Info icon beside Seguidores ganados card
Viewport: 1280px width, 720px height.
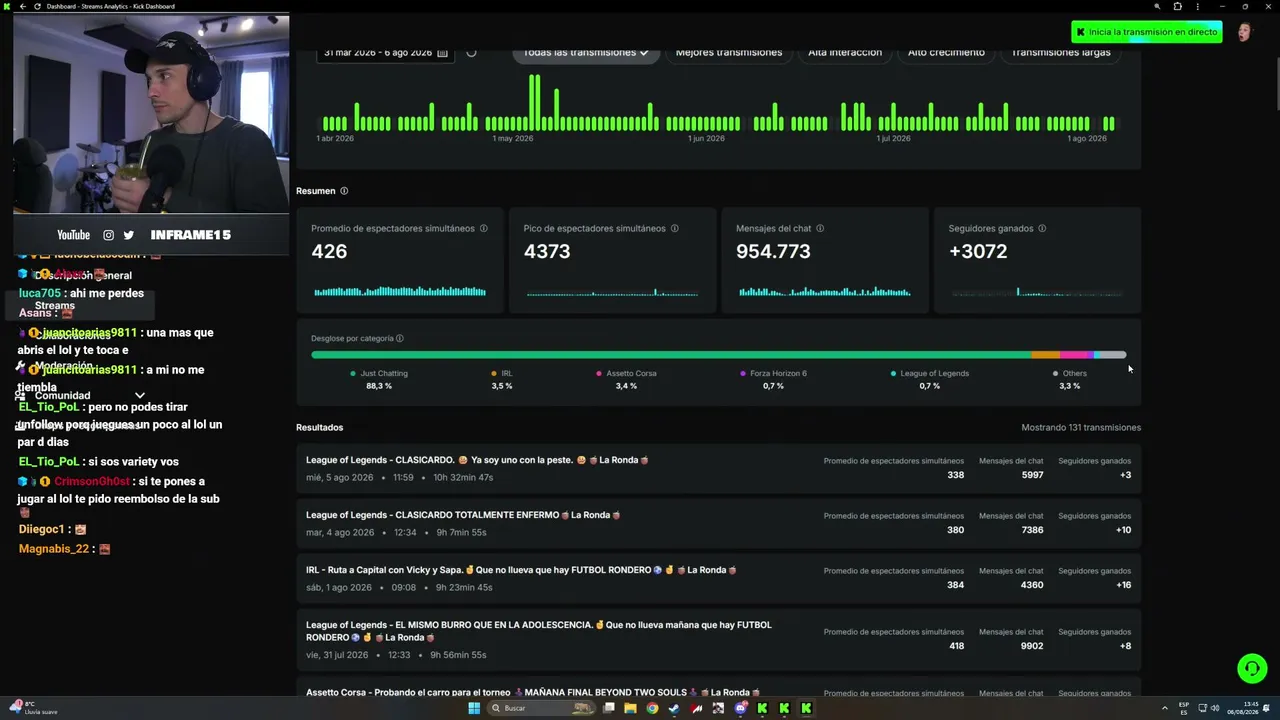tap(1042, 229)
